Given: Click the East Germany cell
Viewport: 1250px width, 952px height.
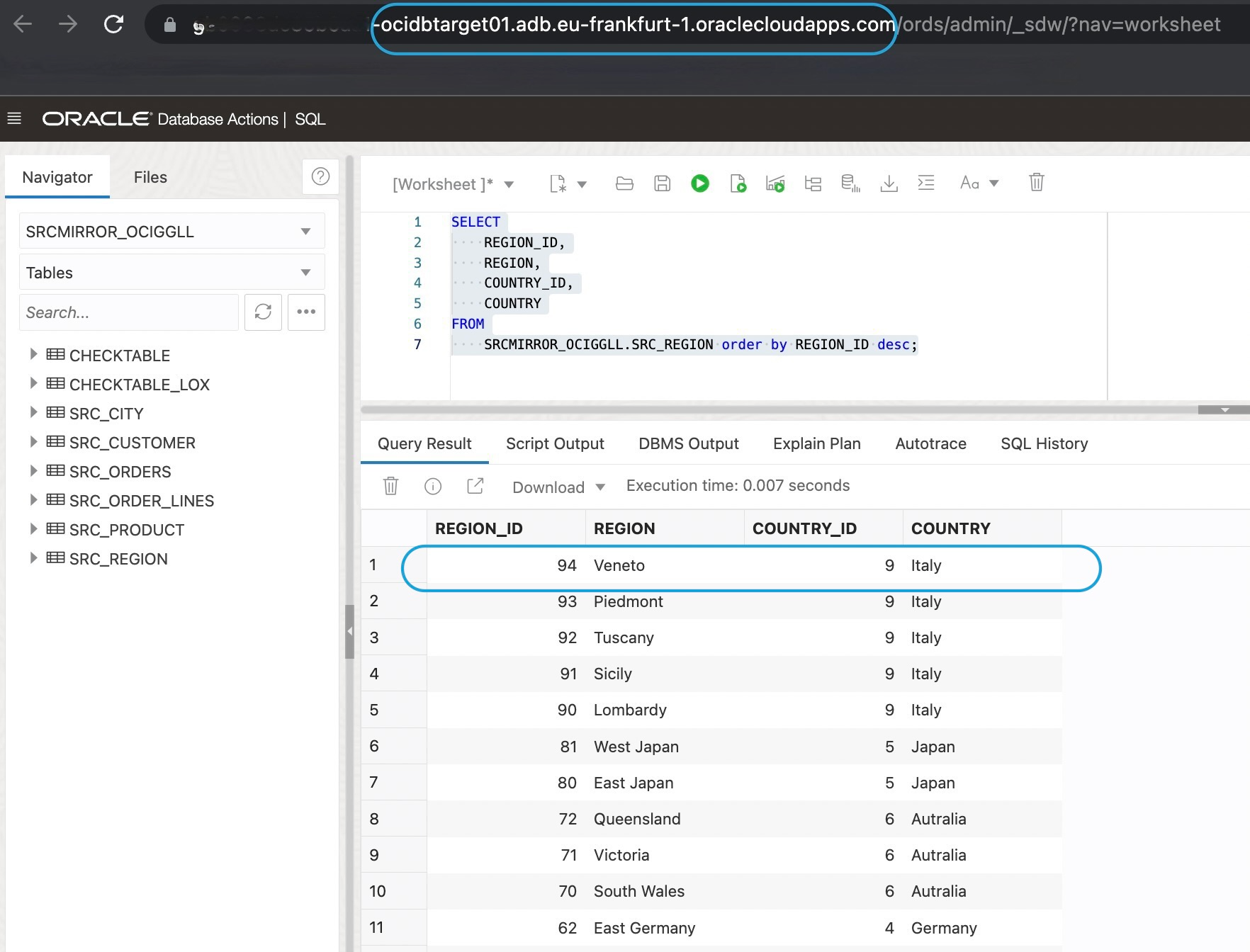Looking at the screenshot, I should pos(665,928).
